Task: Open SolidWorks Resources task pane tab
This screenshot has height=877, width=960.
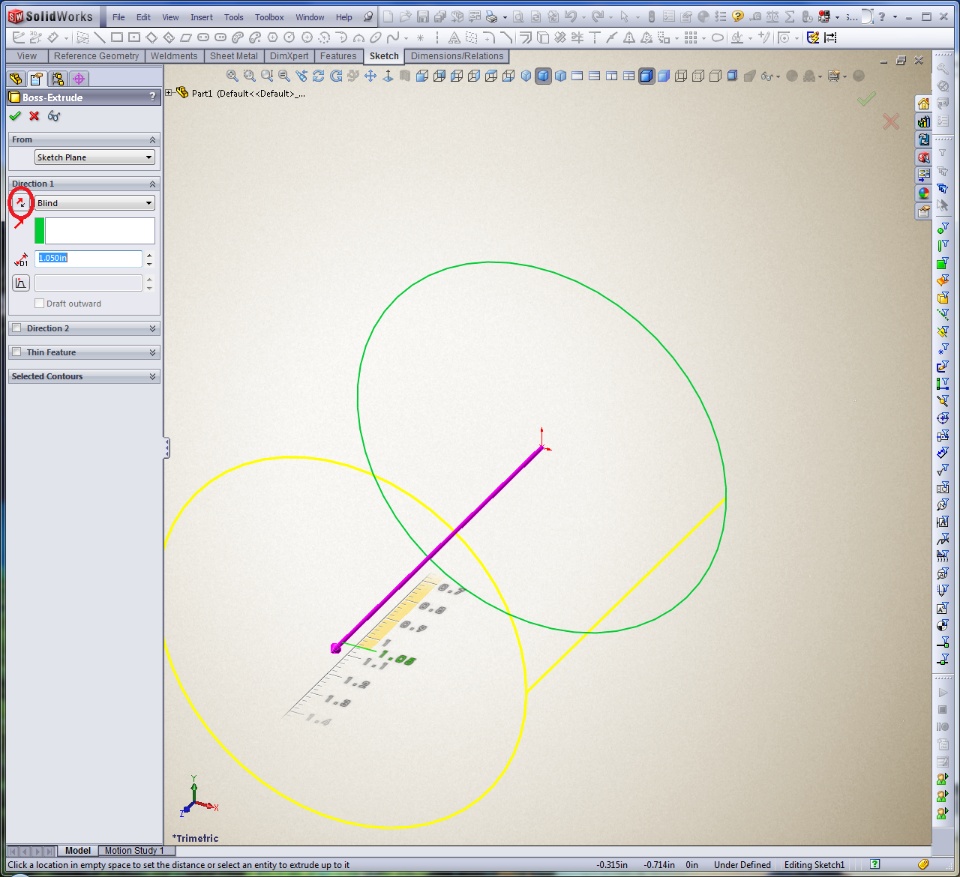Action: 923,104
